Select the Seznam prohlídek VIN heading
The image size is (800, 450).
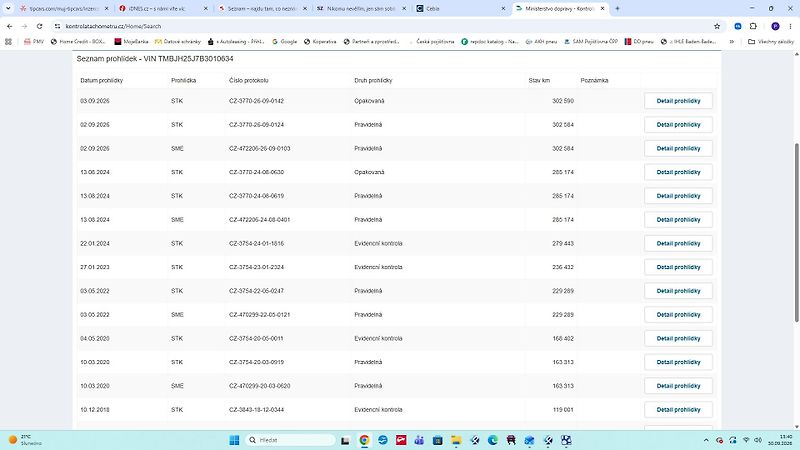(155, 59)
